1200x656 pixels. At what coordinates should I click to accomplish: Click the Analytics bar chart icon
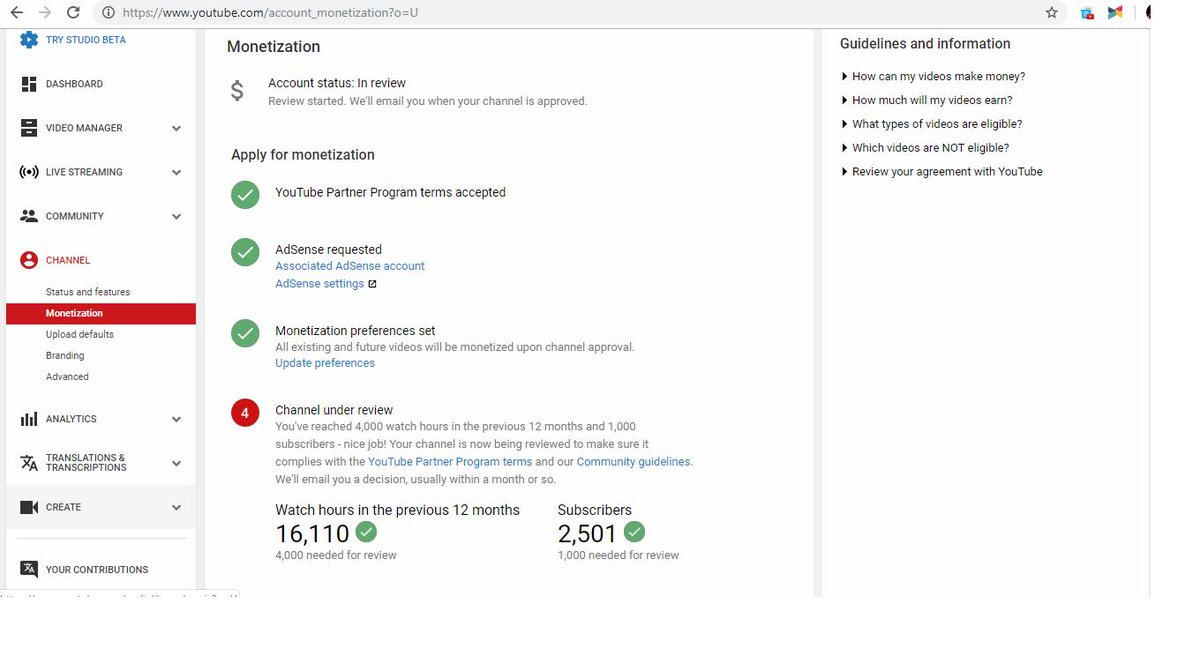tap(29, 419)
